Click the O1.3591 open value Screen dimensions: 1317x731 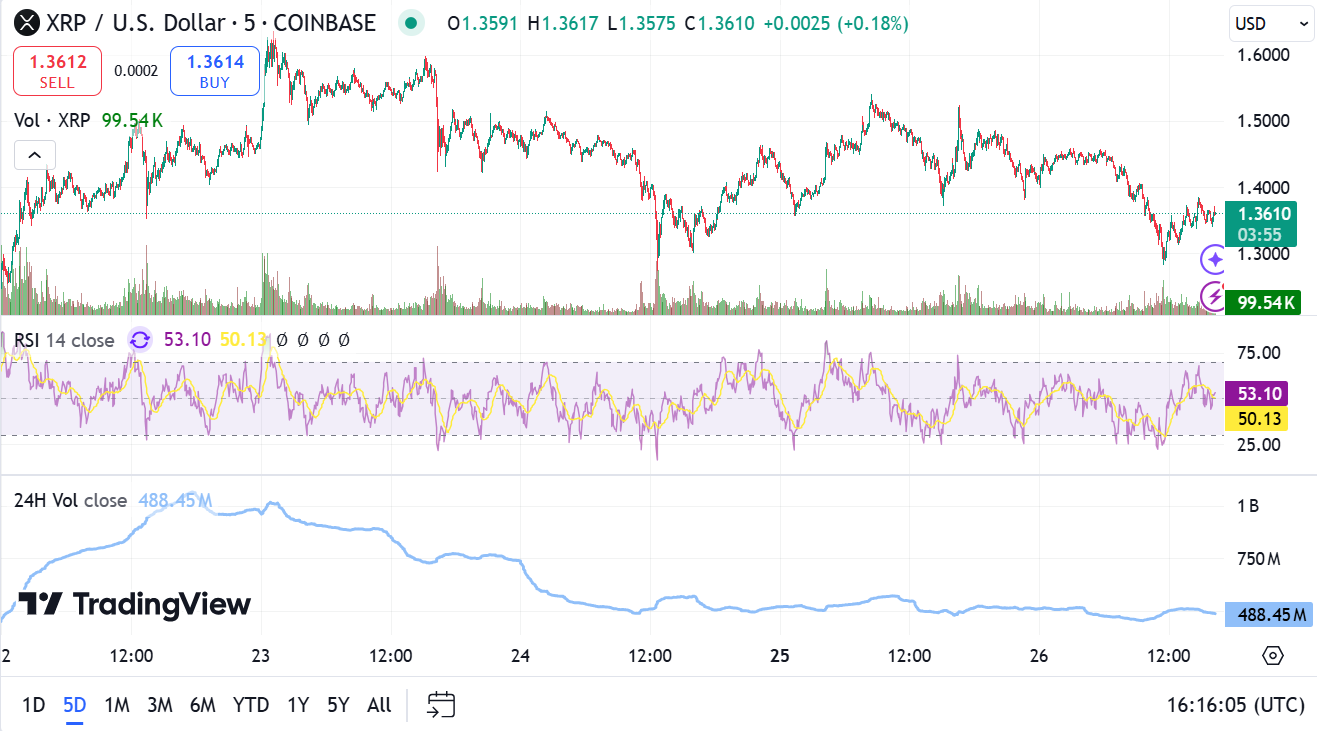click(x=483, y=23)
